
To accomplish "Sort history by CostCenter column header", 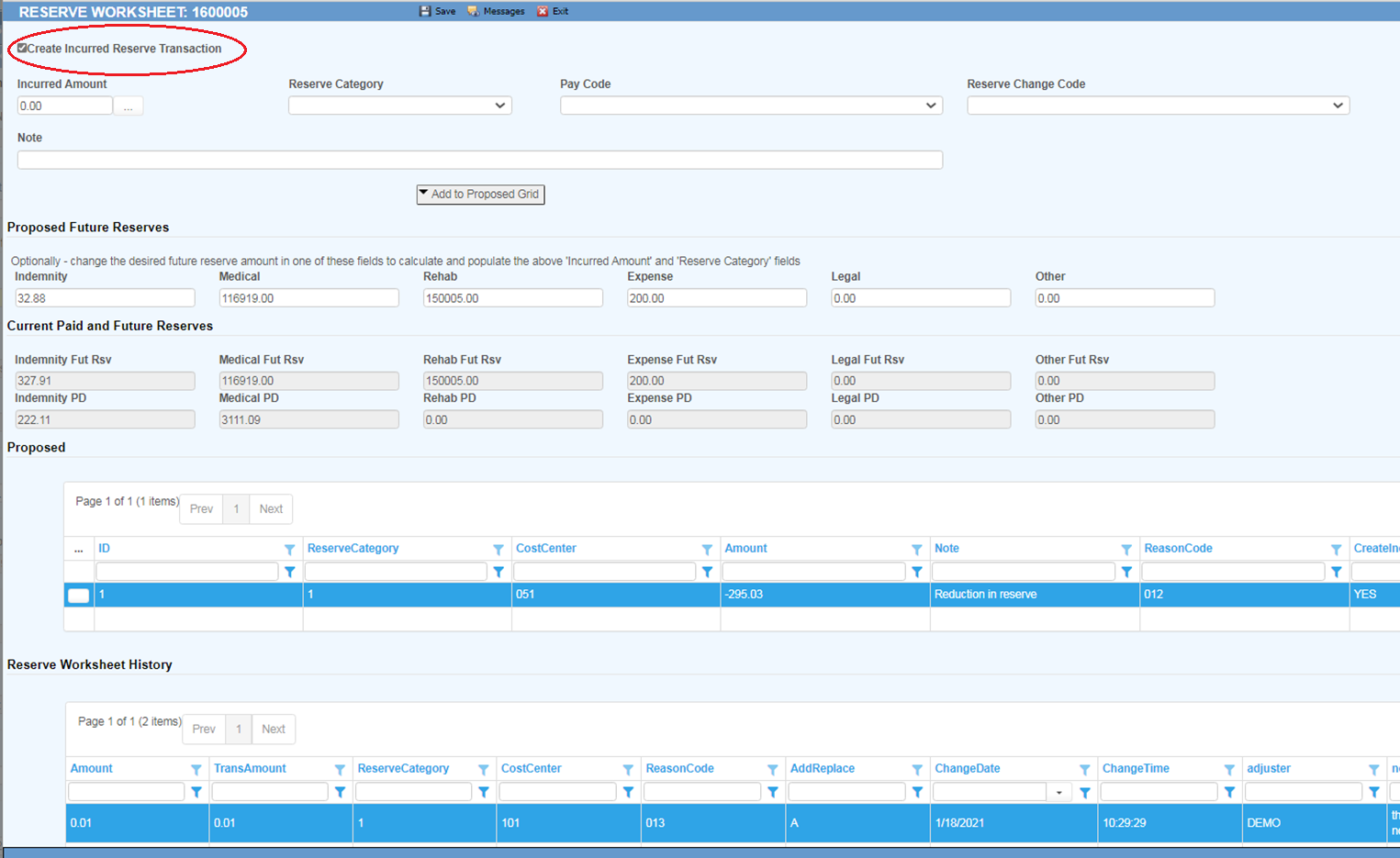I will 532,769.
